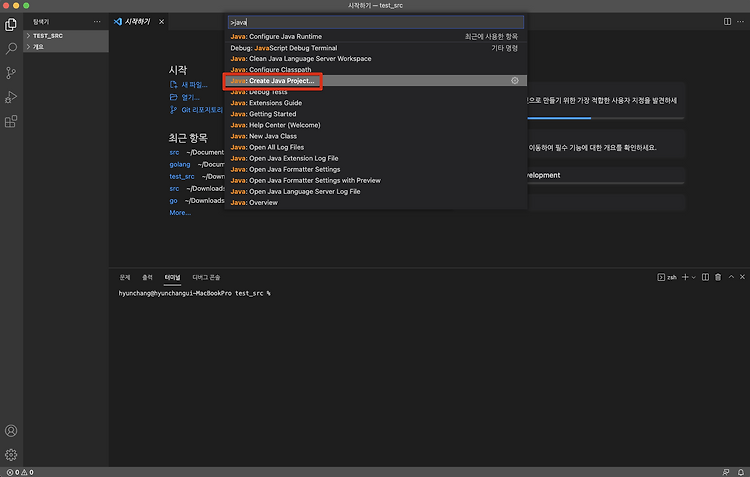
Task: Open the Search view in activity bar
Action: pos(11,48)
